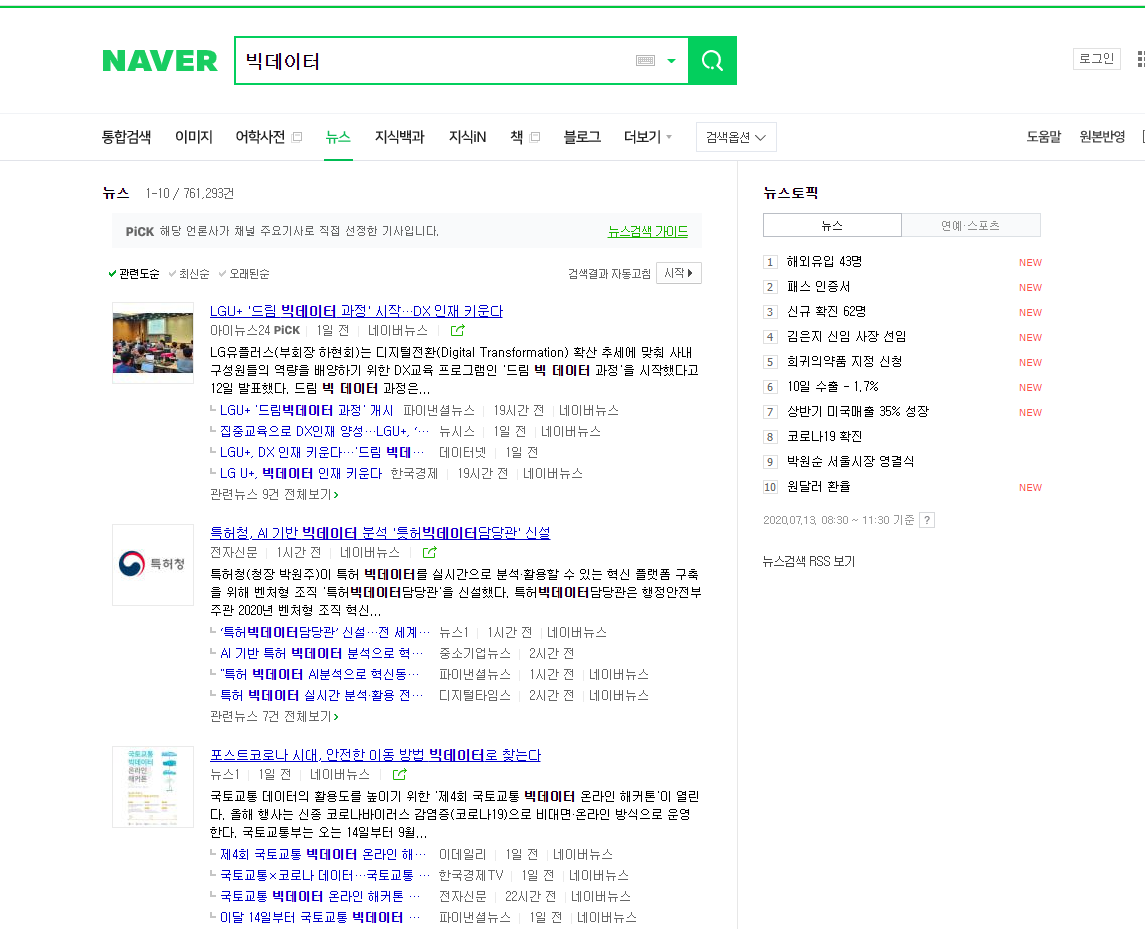Viewport: 1145px width, 929px height.
Task: Expand 관련뉴스 7건 전체보기
Action: pos(275,716)
